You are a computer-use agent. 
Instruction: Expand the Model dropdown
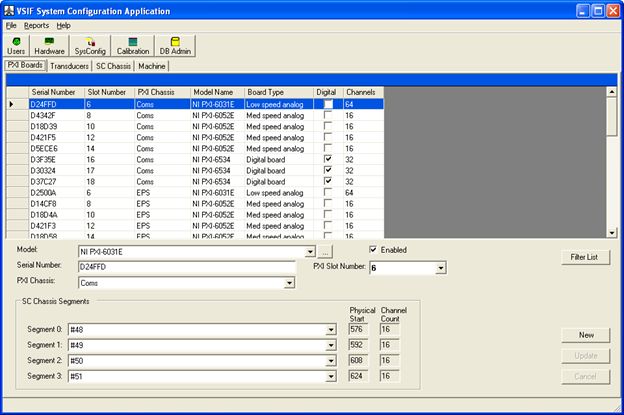pos(310,252)
